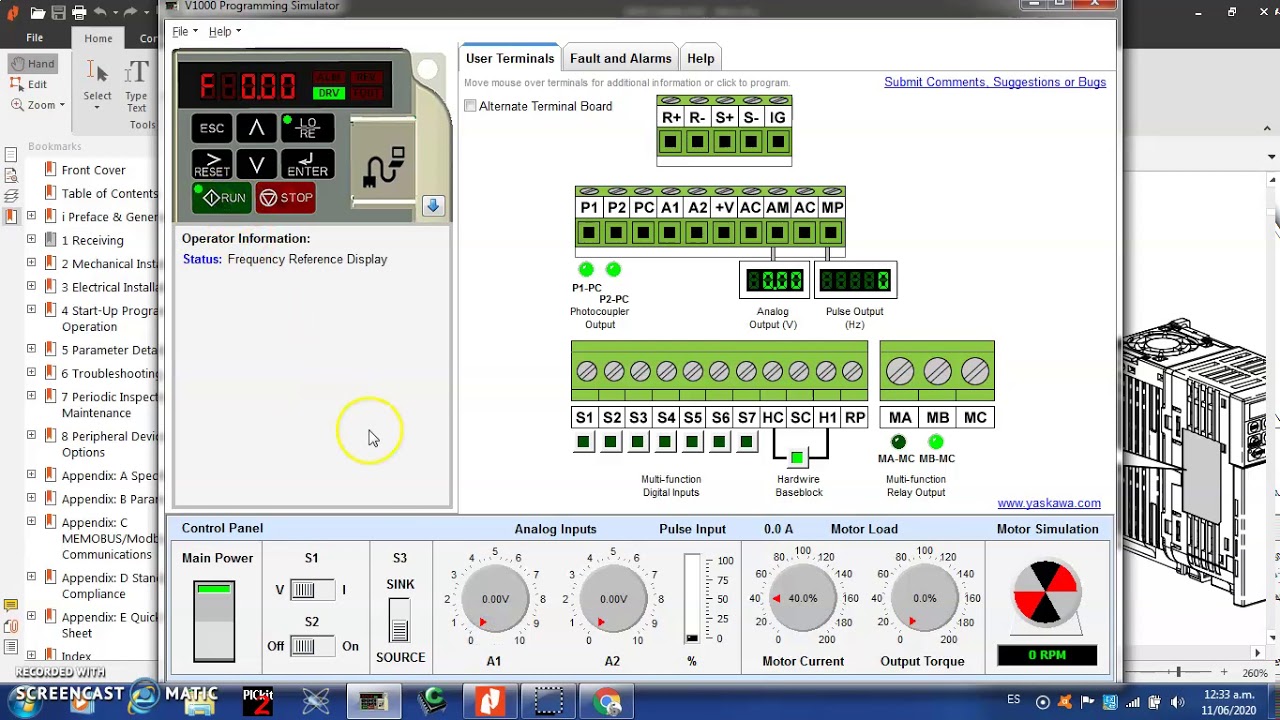This screenshot has width=1280, height=720.
Task: Open the User Terminals tab
Action: 509,58
